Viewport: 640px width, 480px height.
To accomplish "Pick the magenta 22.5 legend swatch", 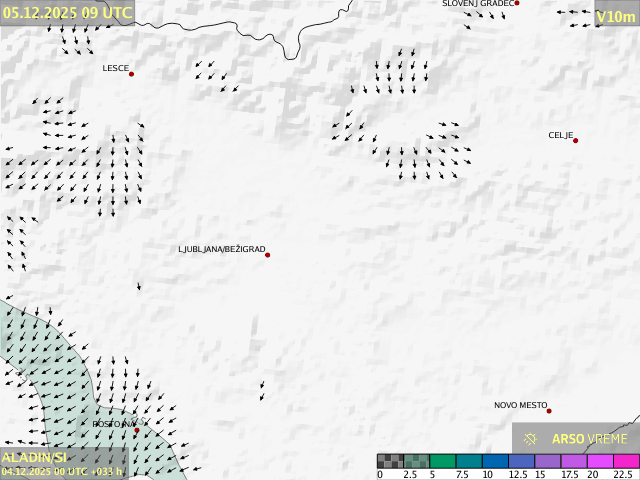I will pos(625,461).
